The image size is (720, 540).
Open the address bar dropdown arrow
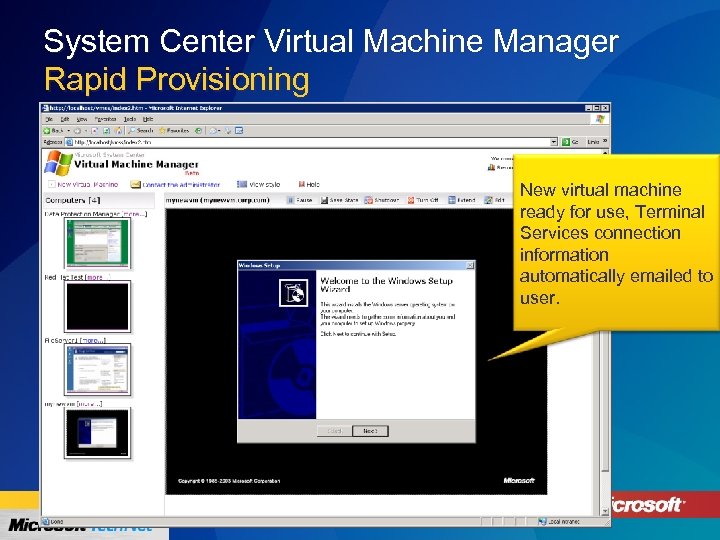[x=554, y=142]
